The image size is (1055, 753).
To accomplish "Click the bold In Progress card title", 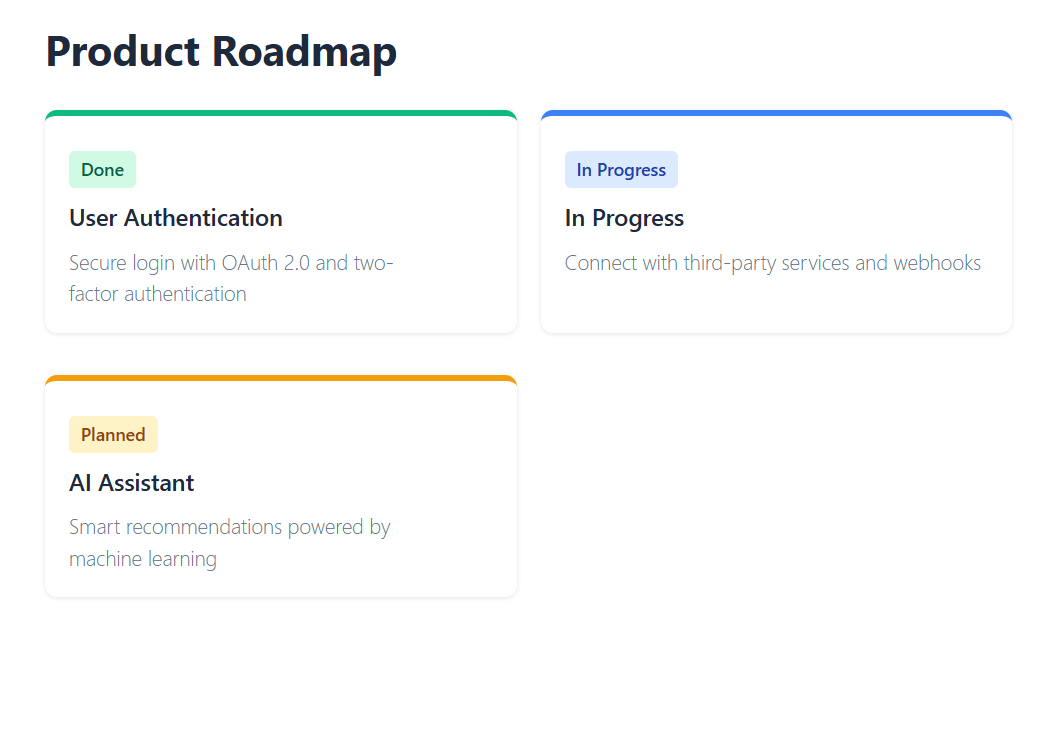I will 624,218.
